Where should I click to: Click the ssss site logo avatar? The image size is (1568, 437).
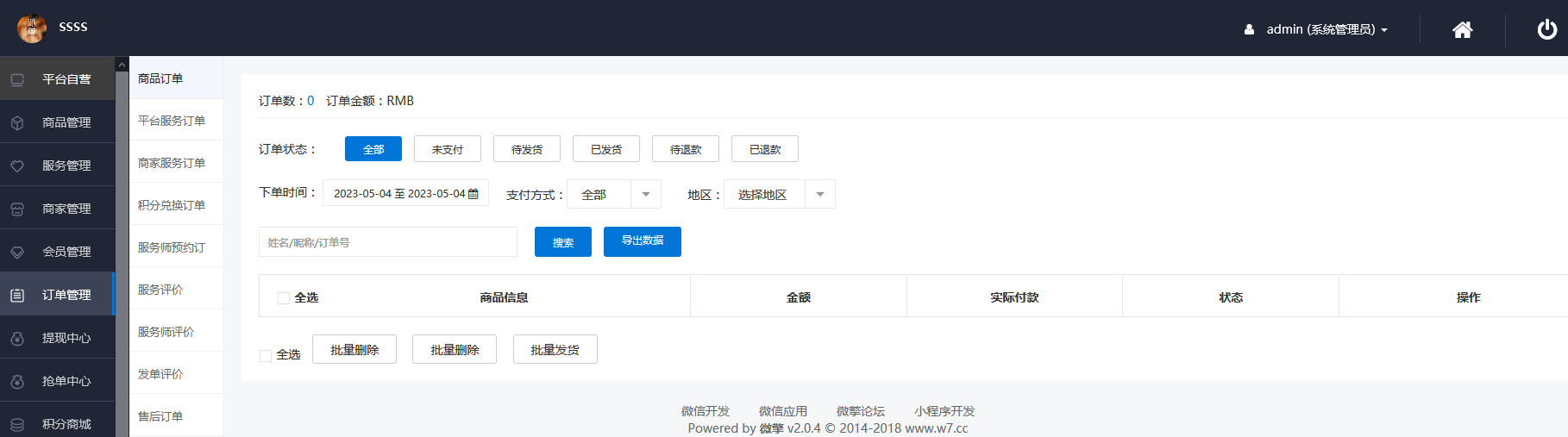[31, 28]
